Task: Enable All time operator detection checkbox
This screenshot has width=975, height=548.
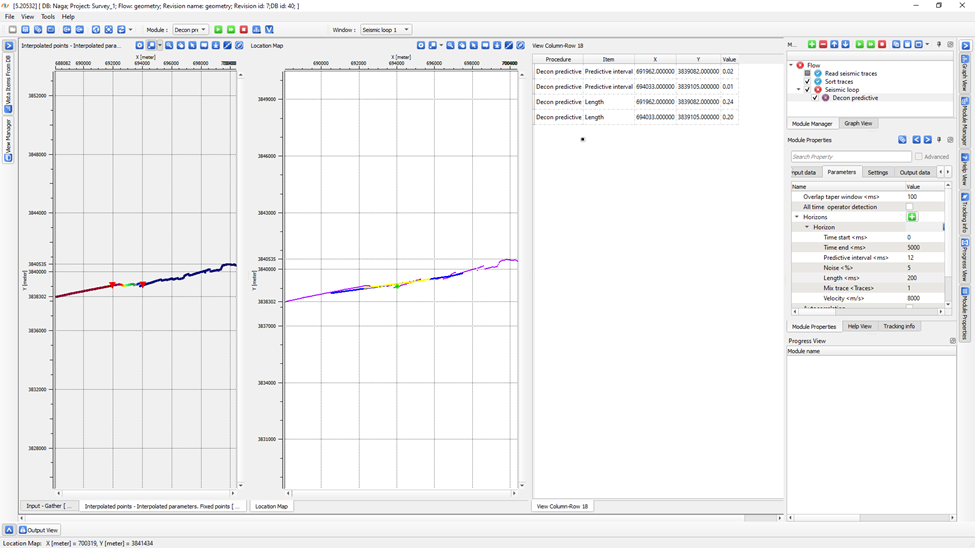Action: pyautogui.click(x=909, y=207)
